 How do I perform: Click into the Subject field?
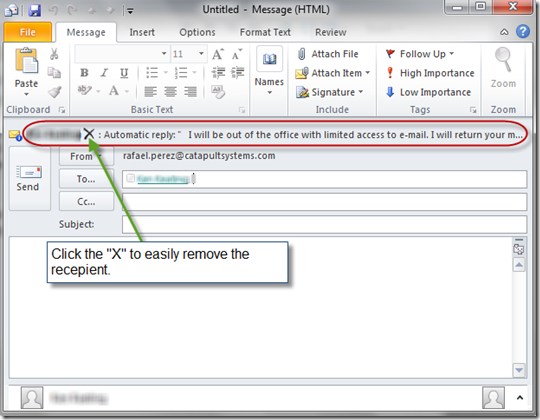coord(324,224)
